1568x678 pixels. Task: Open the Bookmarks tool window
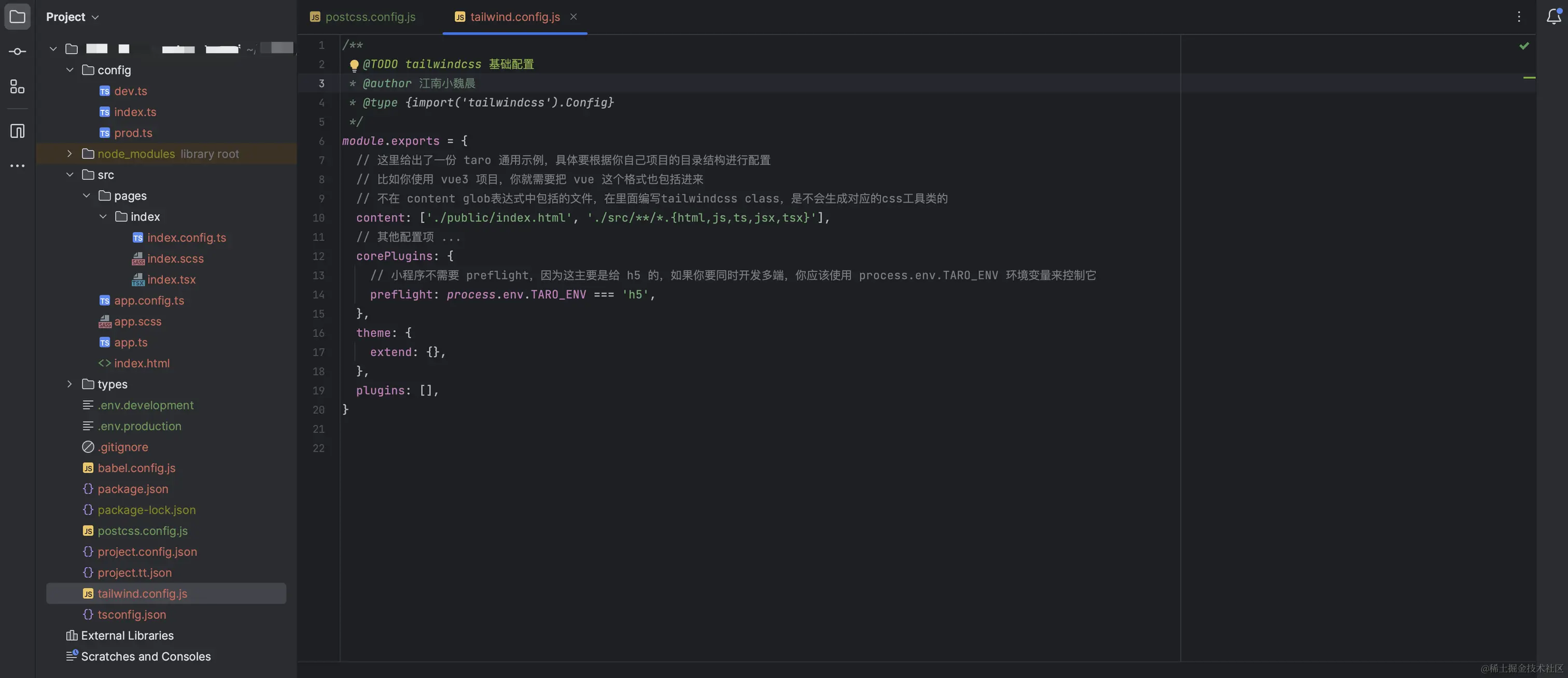(17, 131)
